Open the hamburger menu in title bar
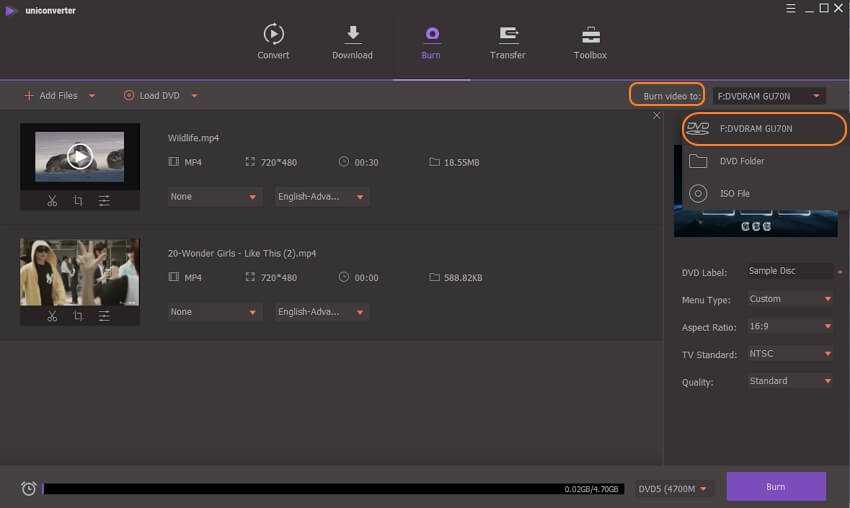The image size is (850, 508). click(x=790, y=9)
